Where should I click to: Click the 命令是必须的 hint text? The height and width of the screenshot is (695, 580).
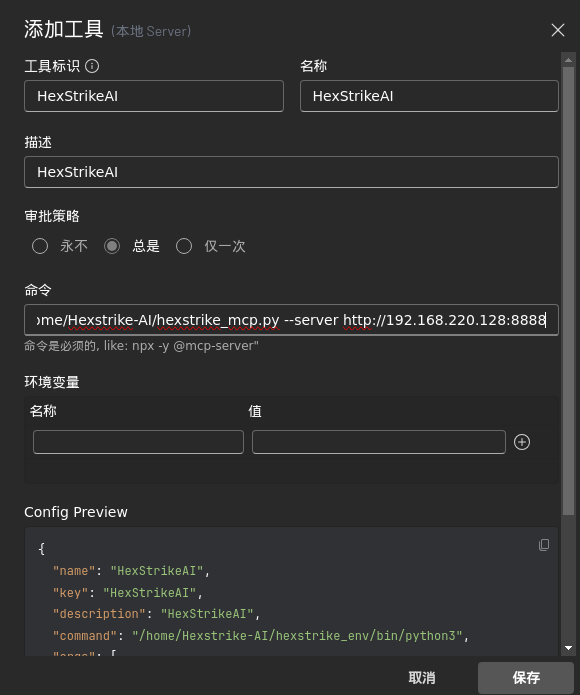pos(141,346)
